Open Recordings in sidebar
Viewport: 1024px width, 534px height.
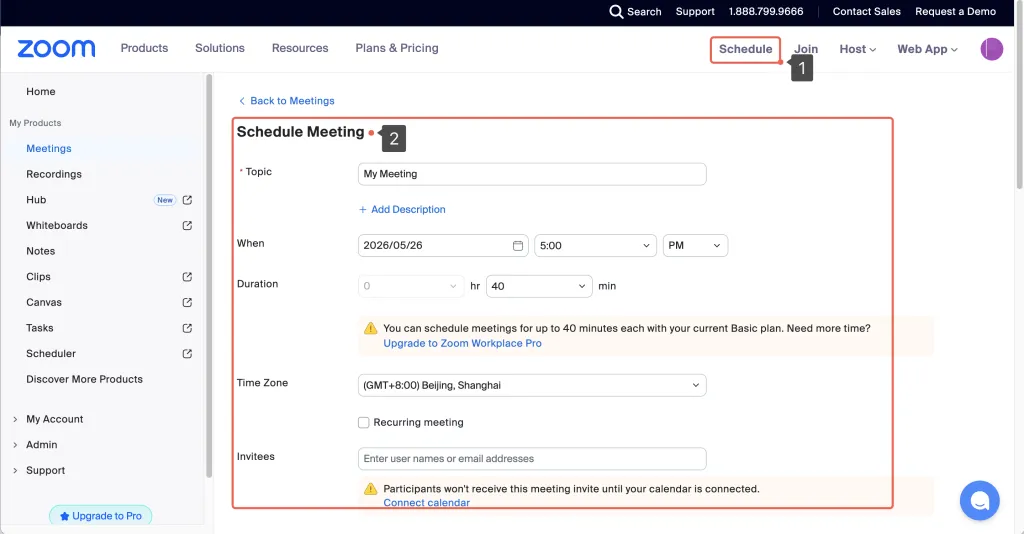point(54,174)
